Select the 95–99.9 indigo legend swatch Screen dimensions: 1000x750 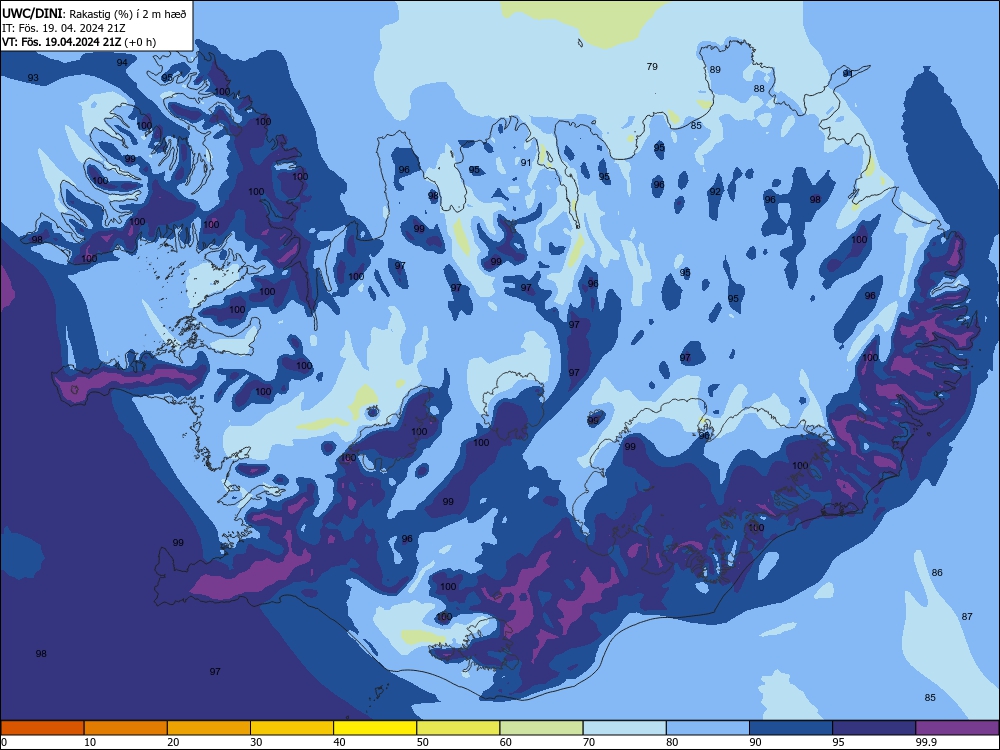point(874,728)
